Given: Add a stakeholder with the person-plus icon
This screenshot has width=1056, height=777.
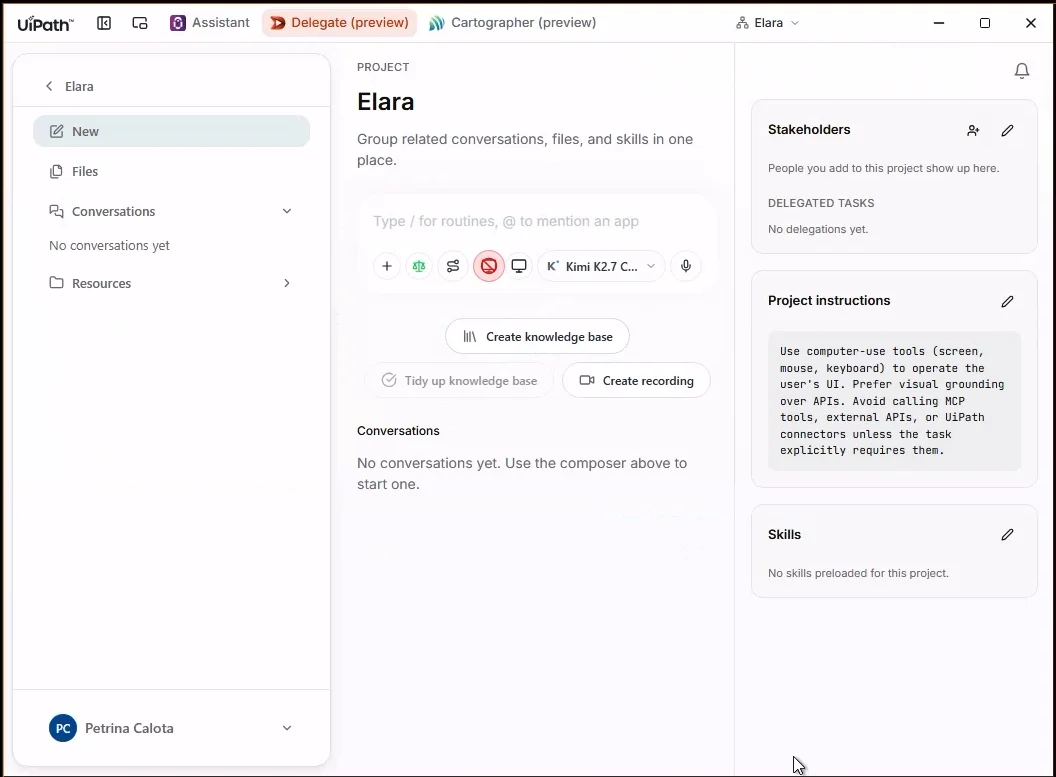Looking at the screenshot, I should click(x=973, y=131).
